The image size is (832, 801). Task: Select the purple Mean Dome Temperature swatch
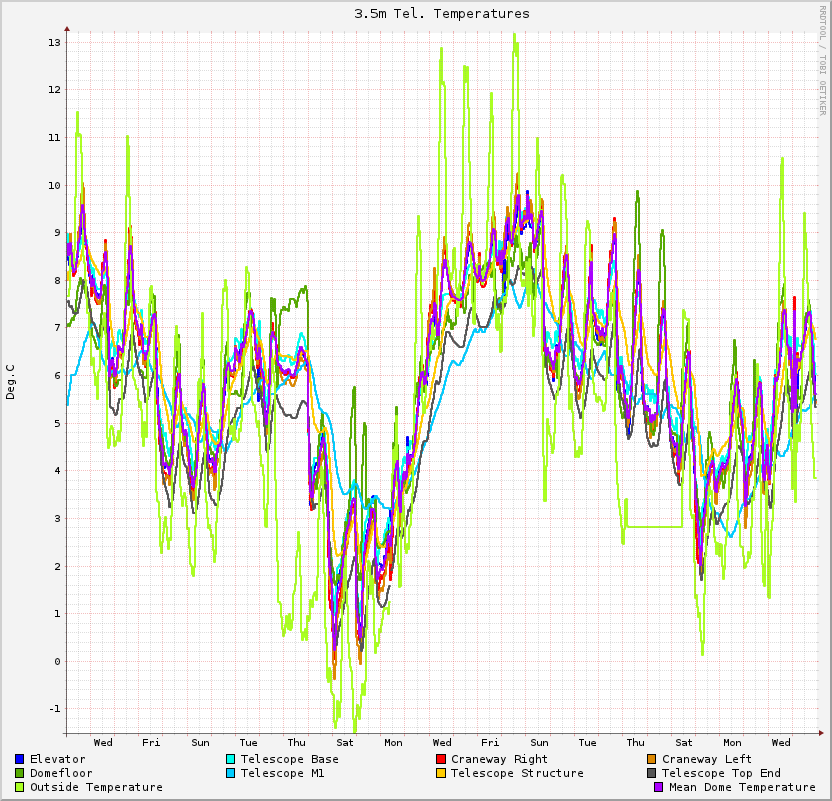click(659, 787)
